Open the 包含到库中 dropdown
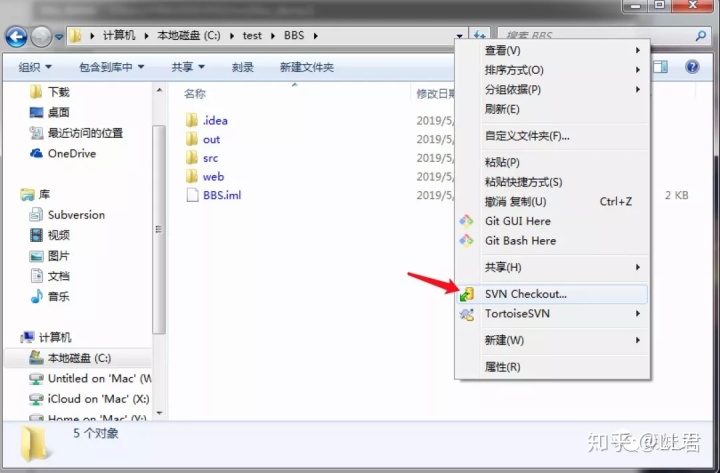The height and width of the screenshot is (473, 720). point(112,67)
